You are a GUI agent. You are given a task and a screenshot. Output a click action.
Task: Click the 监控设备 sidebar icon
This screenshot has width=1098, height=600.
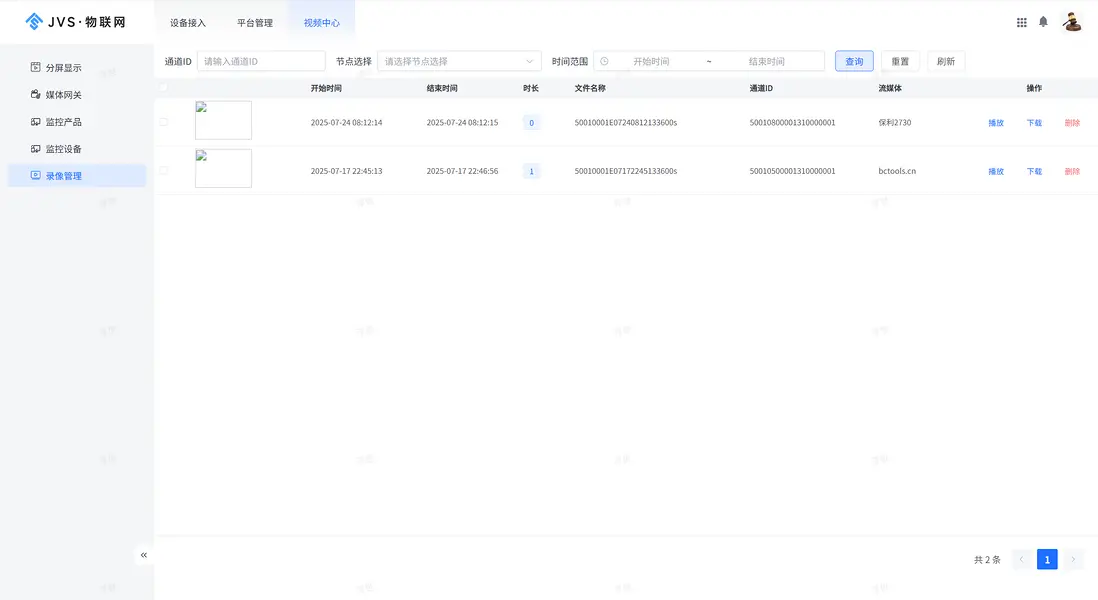pyautogui.click(x=36, y=148)
